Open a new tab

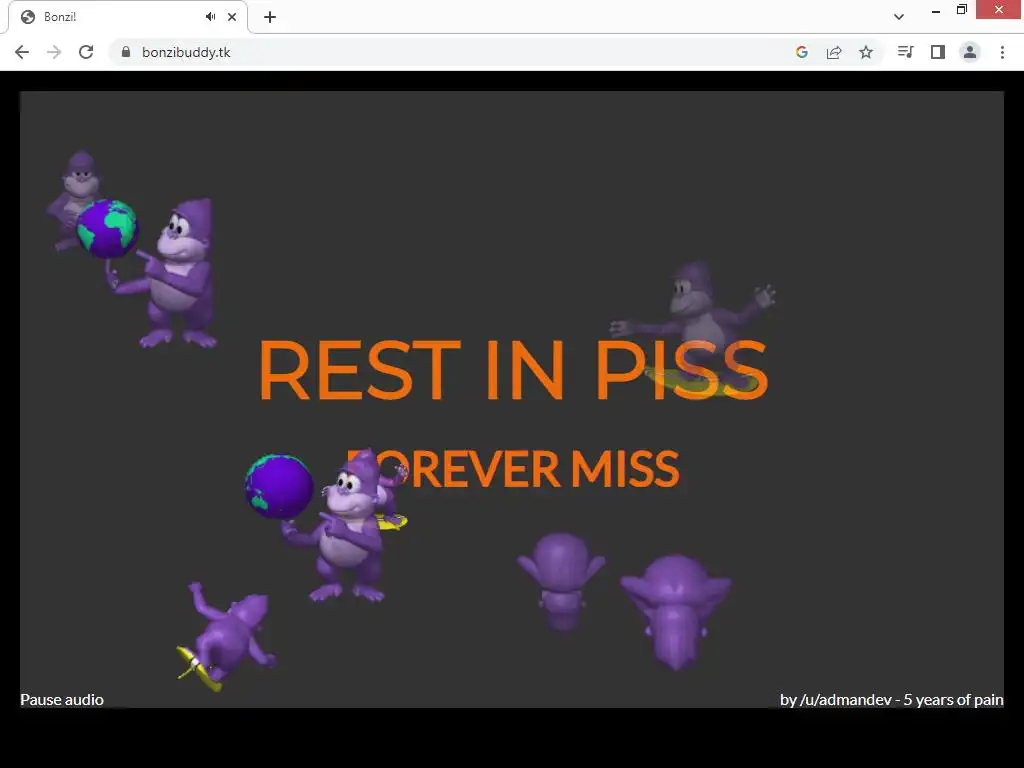pyautogui.click(x=270, y=17)
